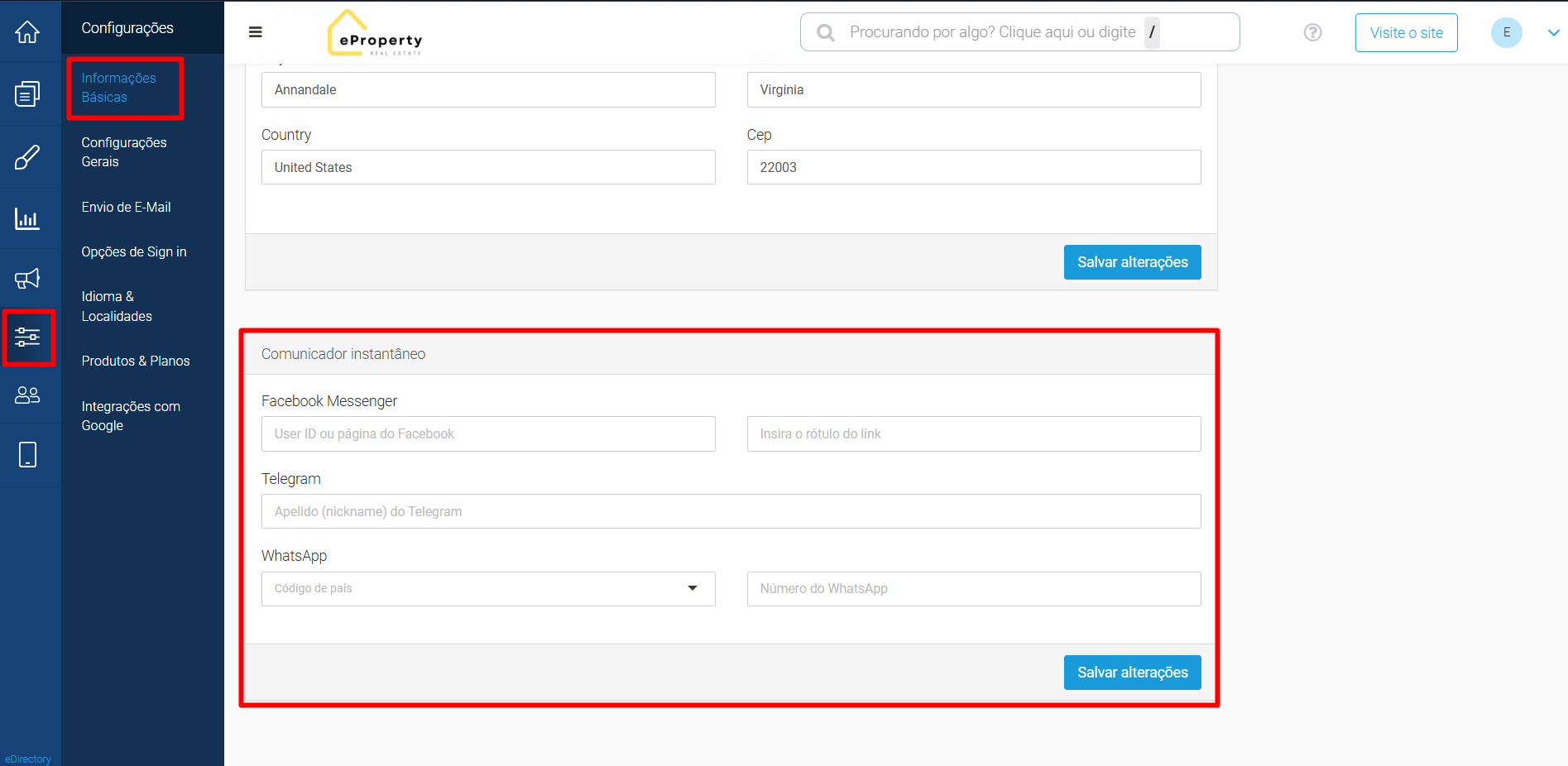Open the help question-mark icon
1568x766 pixels.
(x=1312, y=32)
